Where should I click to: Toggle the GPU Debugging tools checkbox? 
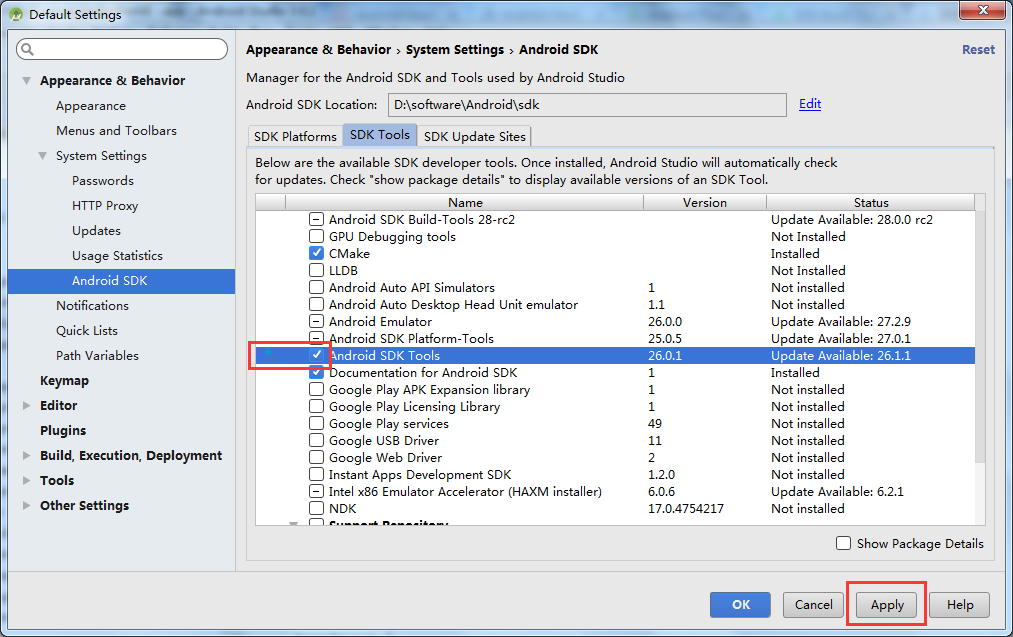tap(316, 236)
